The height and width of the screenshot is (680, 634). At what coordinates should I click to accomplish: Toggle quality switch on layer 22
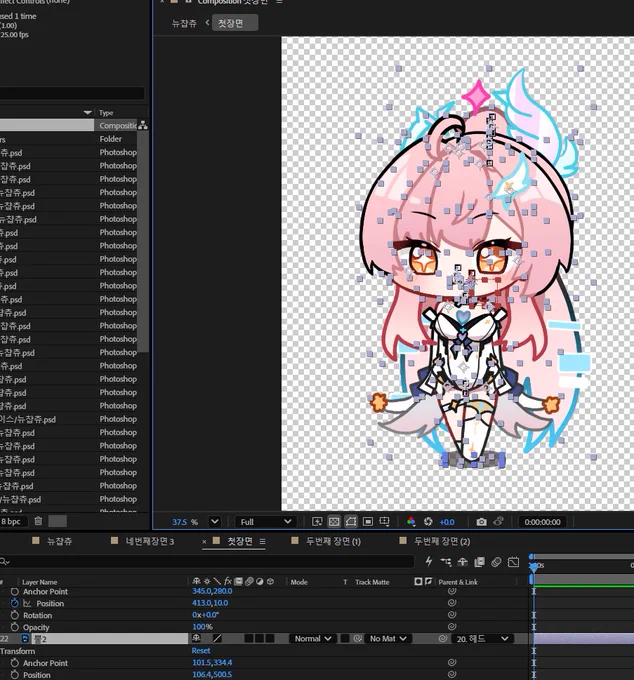[x=217, y=638]
